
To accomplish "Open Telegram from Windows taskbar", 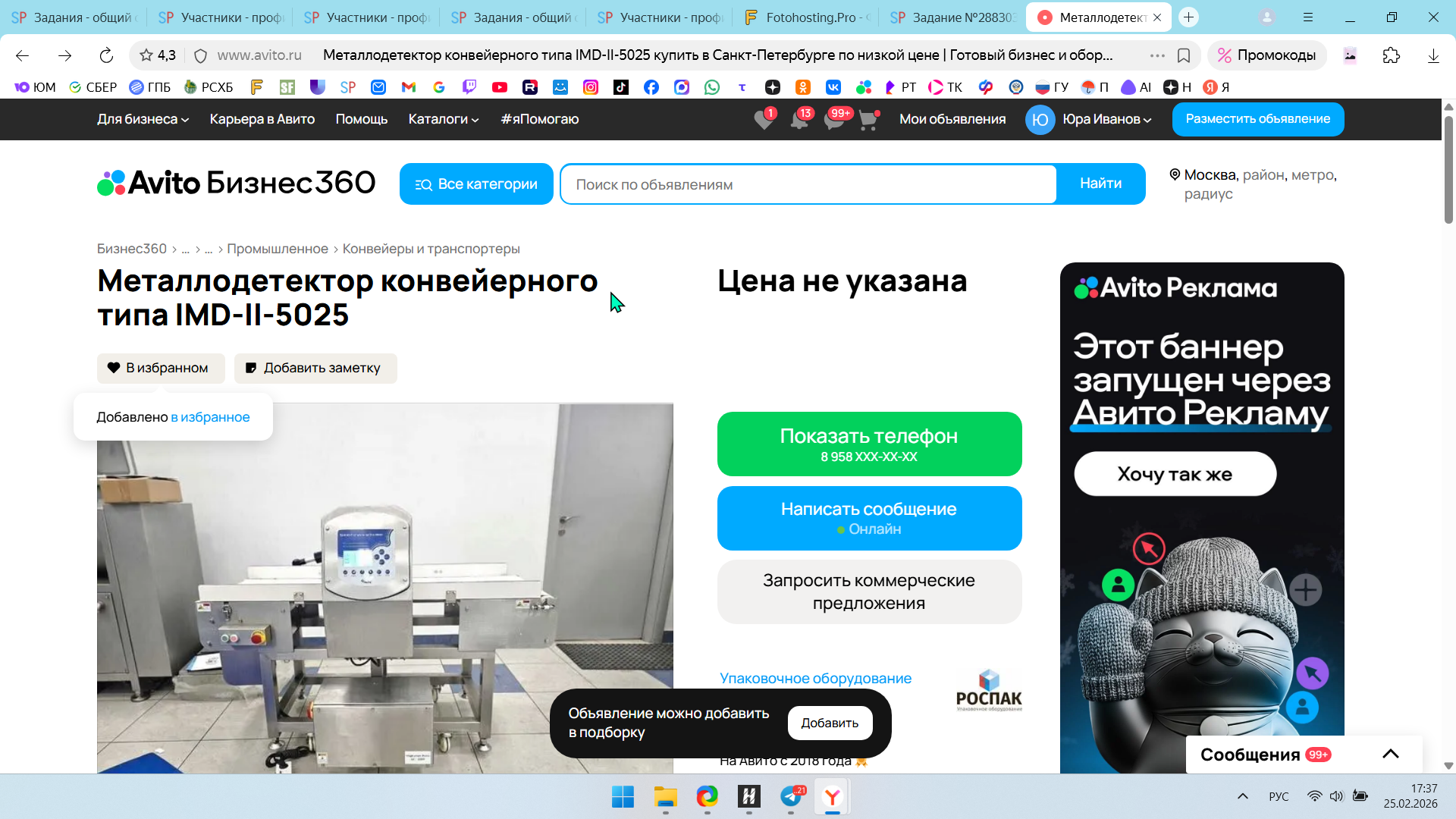I will click(x=790, y=797).
